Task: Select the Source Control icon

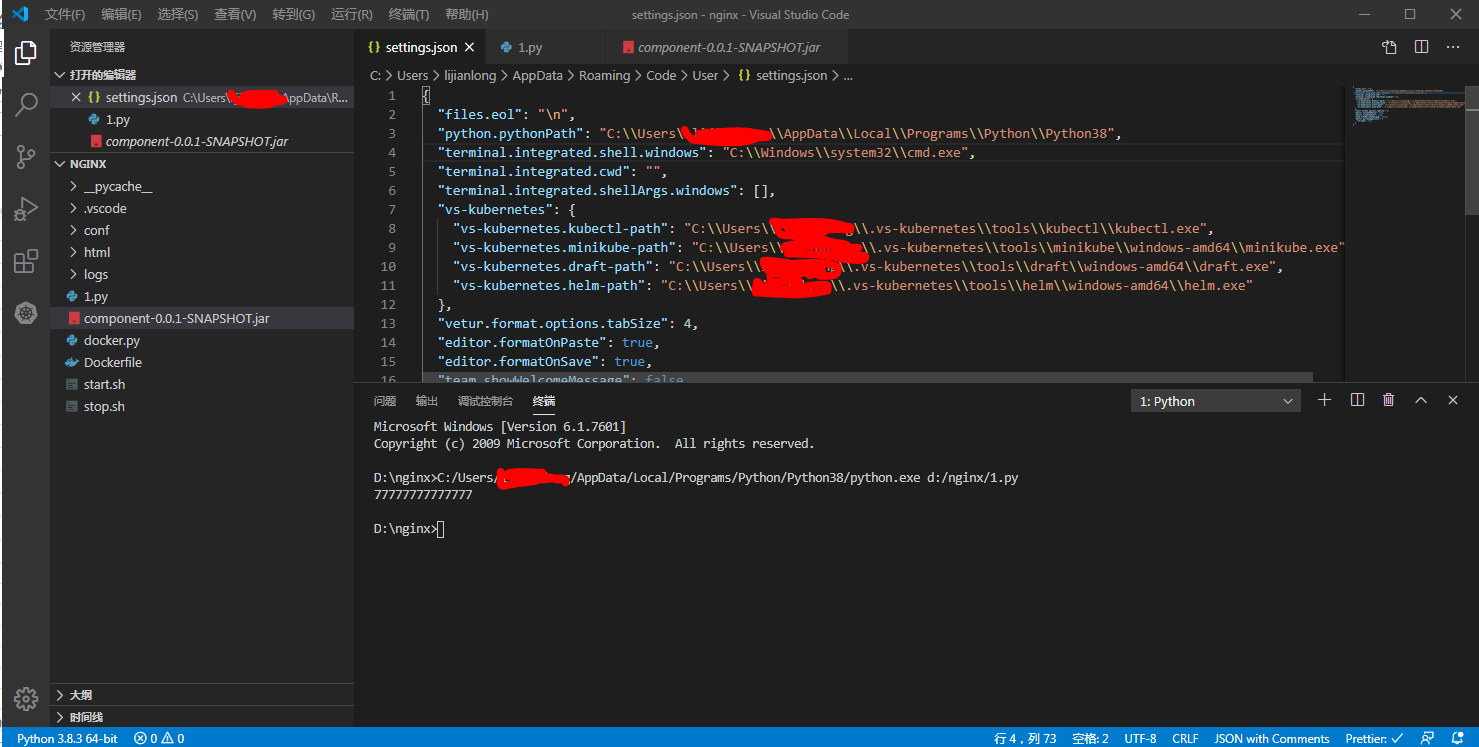Action: [x=26, y=157]
